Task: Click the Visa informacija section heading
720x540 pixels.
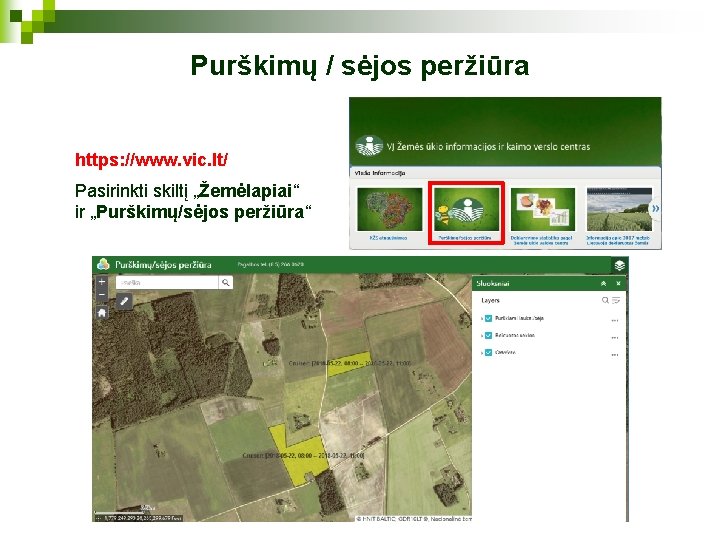Action: click(379, 173)
